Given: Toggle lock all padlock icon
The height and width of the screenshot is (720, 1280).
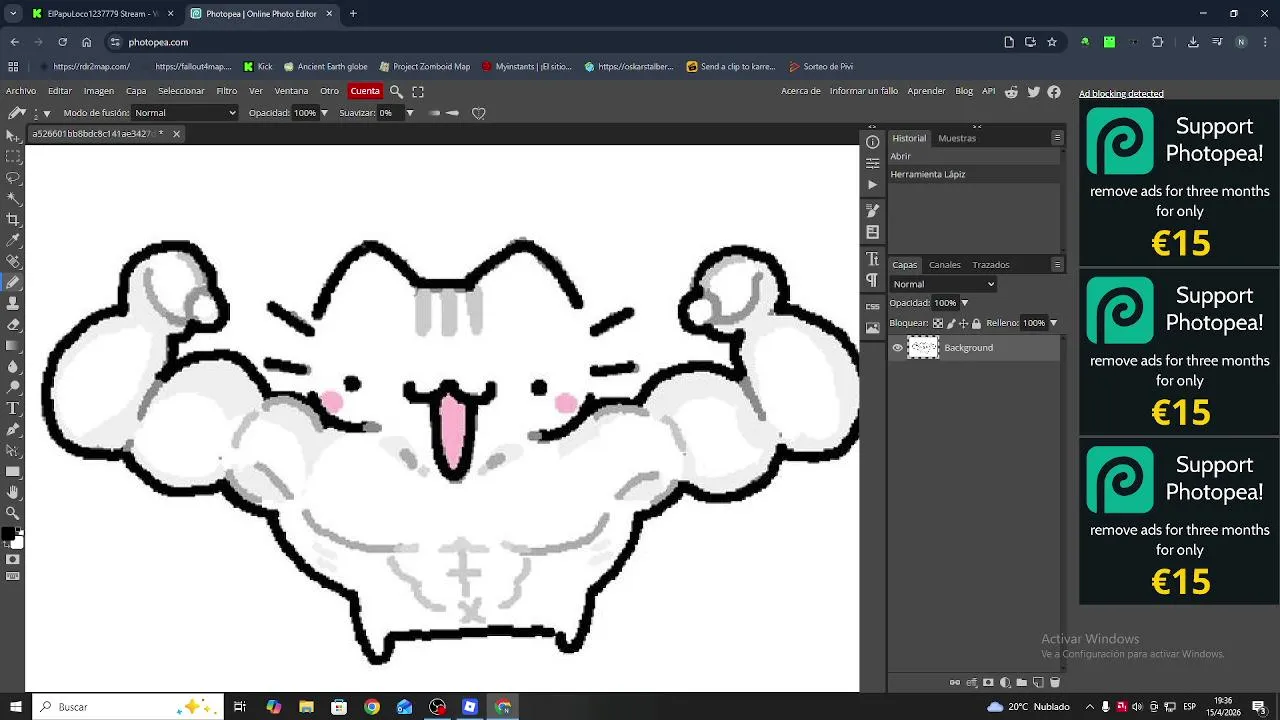Looking at the screenshot, I should coord(976,323).
